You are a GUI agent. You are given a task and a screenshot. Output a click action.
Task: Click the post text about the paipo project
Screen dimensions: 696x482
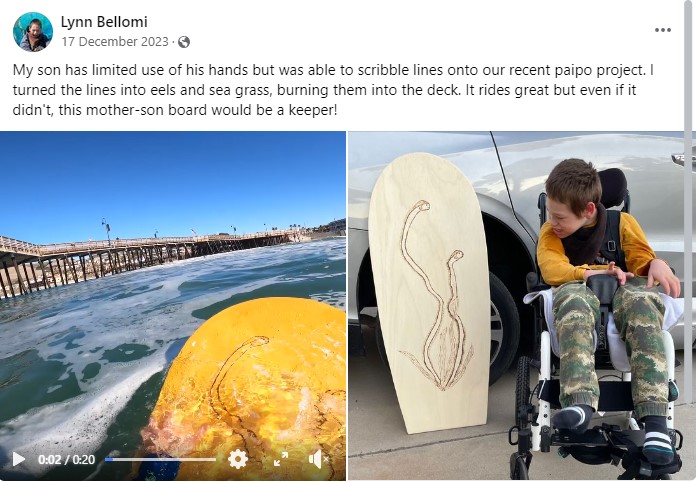click(333, 90)
